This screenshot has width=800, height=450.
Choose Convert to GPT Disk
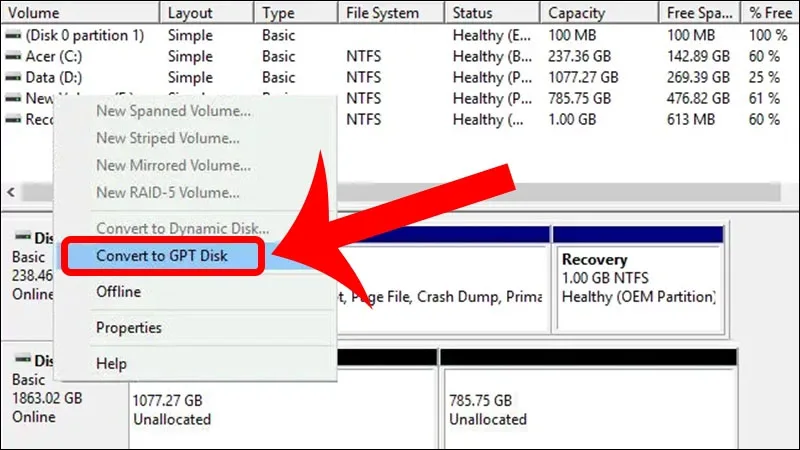[x=162, y=256]
